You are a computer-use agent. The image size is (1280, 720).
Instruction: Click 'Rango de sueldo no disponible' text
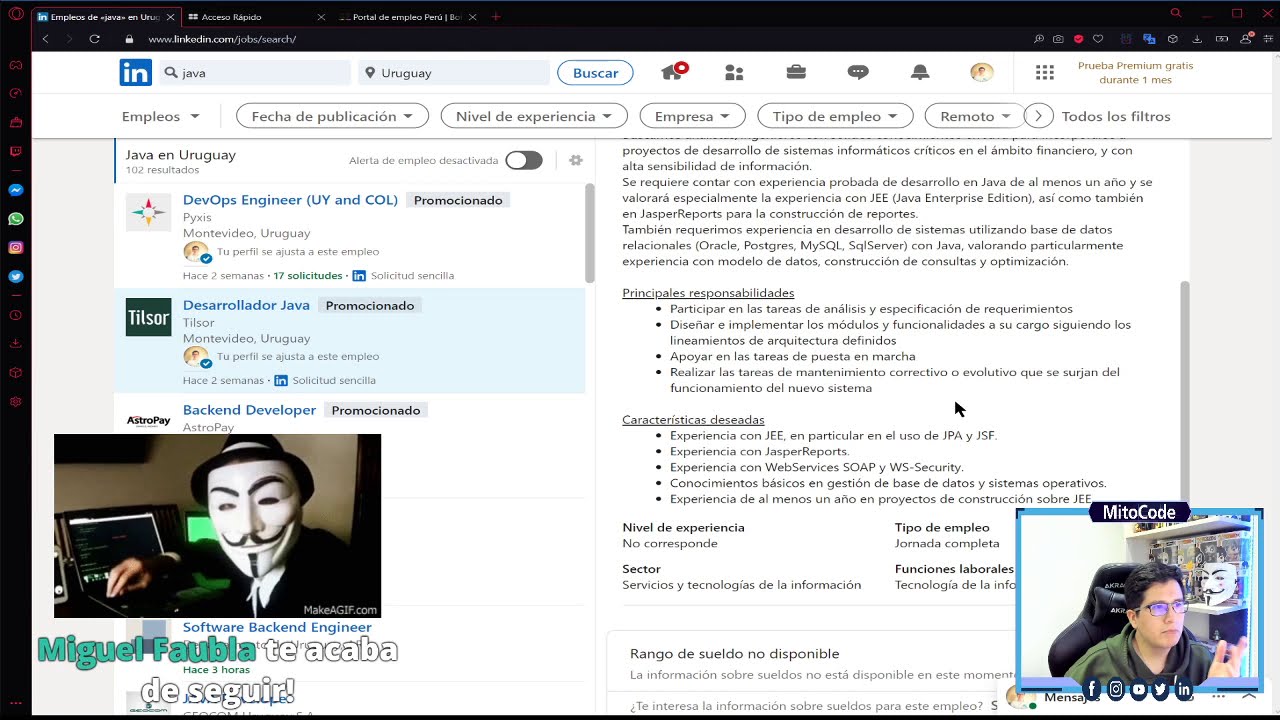[734, 653]
